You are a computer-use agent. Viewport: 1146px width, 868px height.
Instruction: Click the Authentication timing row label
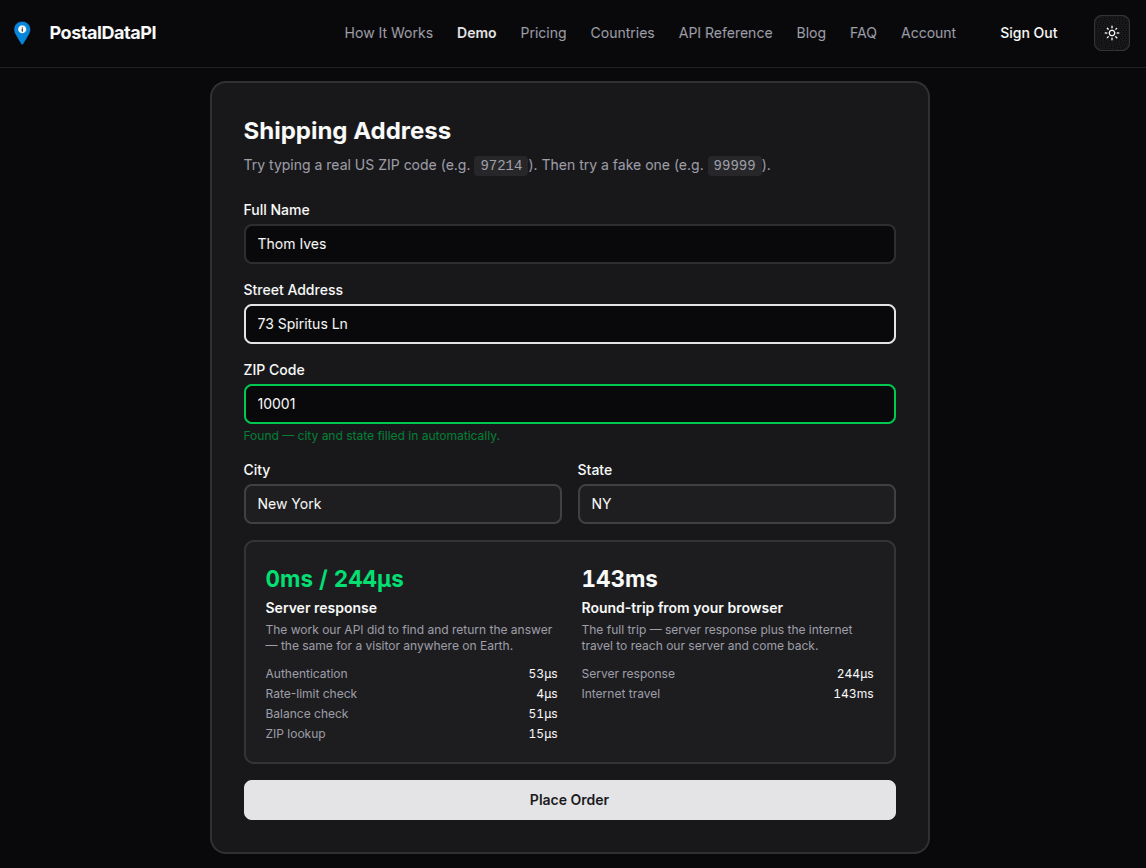click(306, 674)
